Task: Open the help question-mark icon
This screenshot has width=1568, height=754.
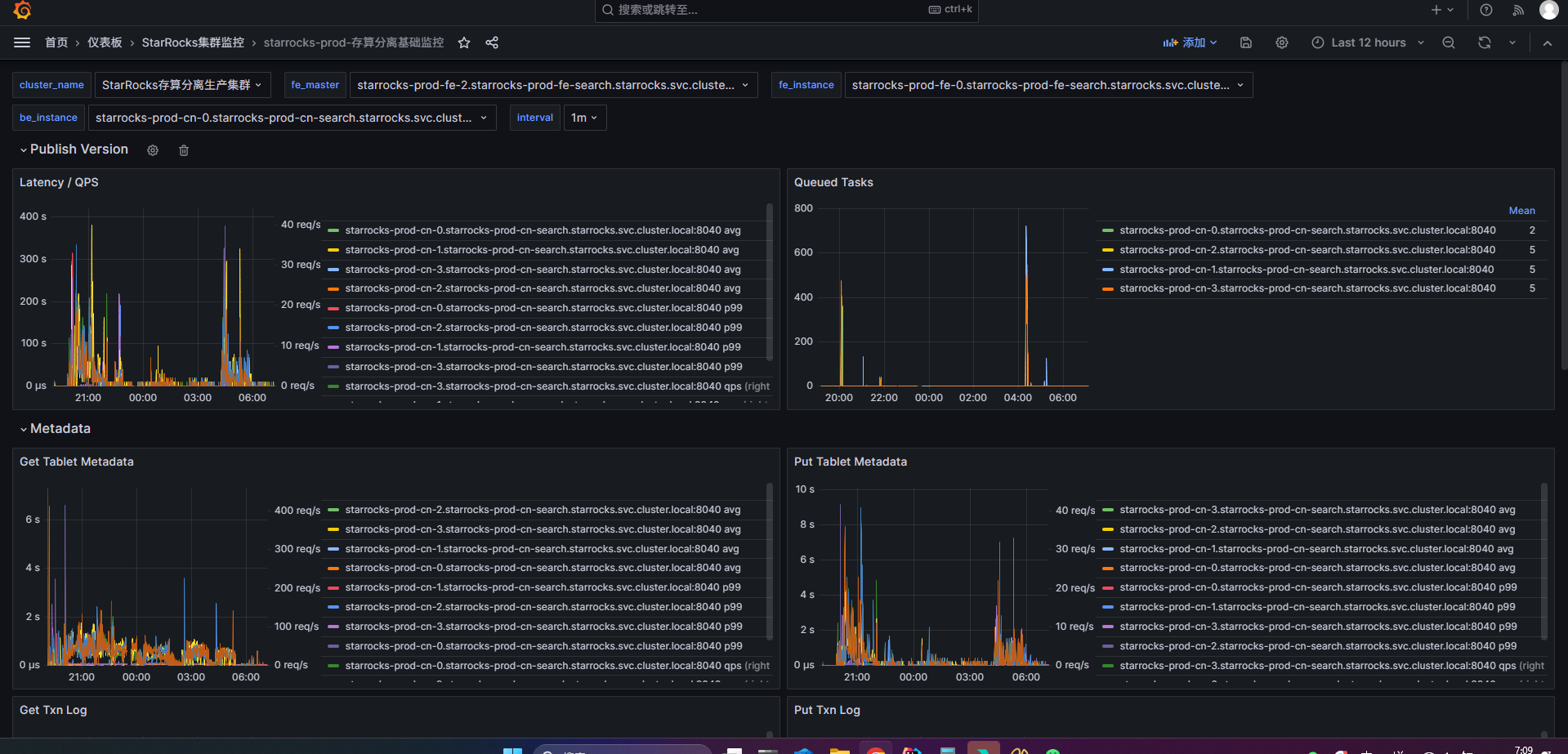Action: 1486,10
